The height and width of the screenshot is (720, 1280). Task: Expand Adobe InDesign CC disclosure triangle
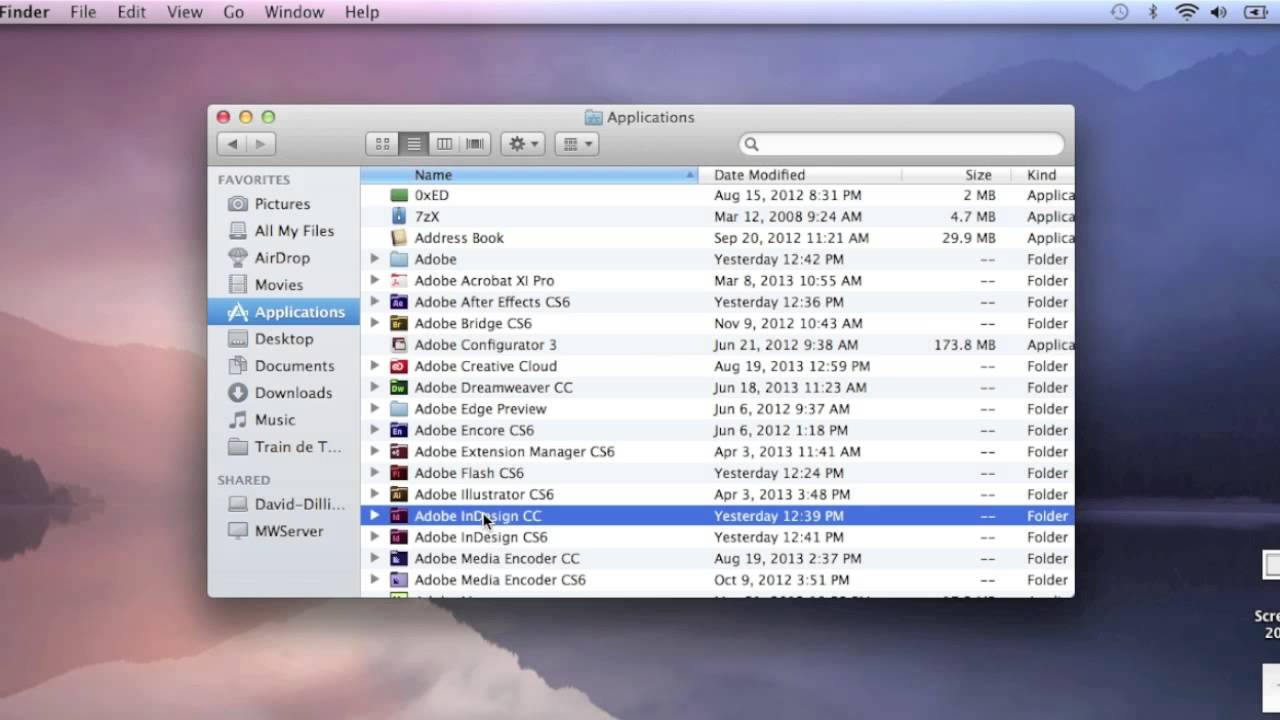click(374, 516)
